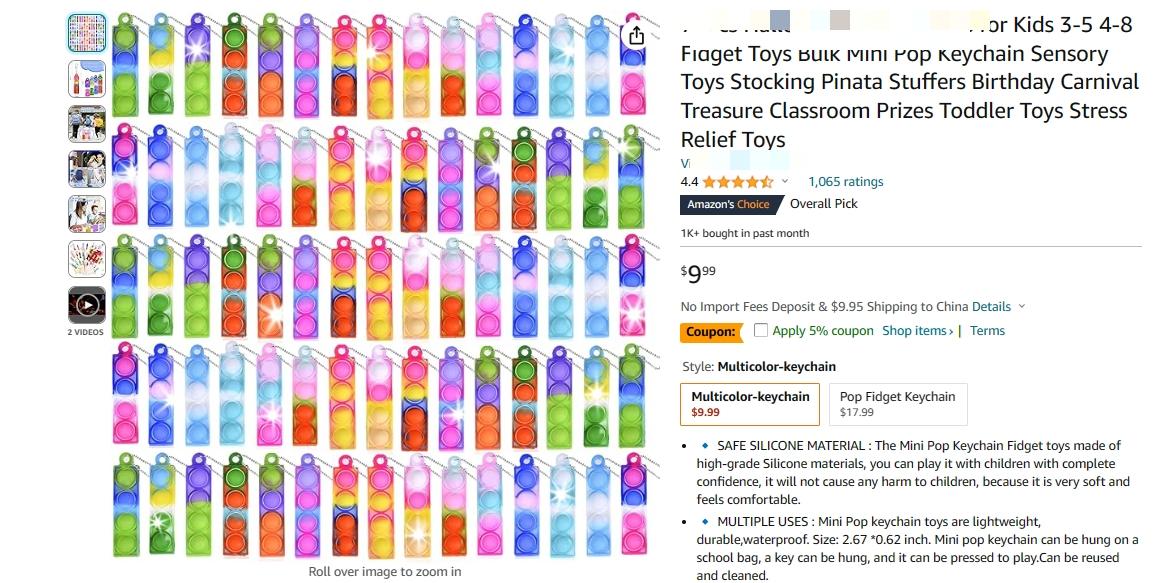Open the second product thumbnail image
This screenshot has width=1159, height=583.
point(86,78)
